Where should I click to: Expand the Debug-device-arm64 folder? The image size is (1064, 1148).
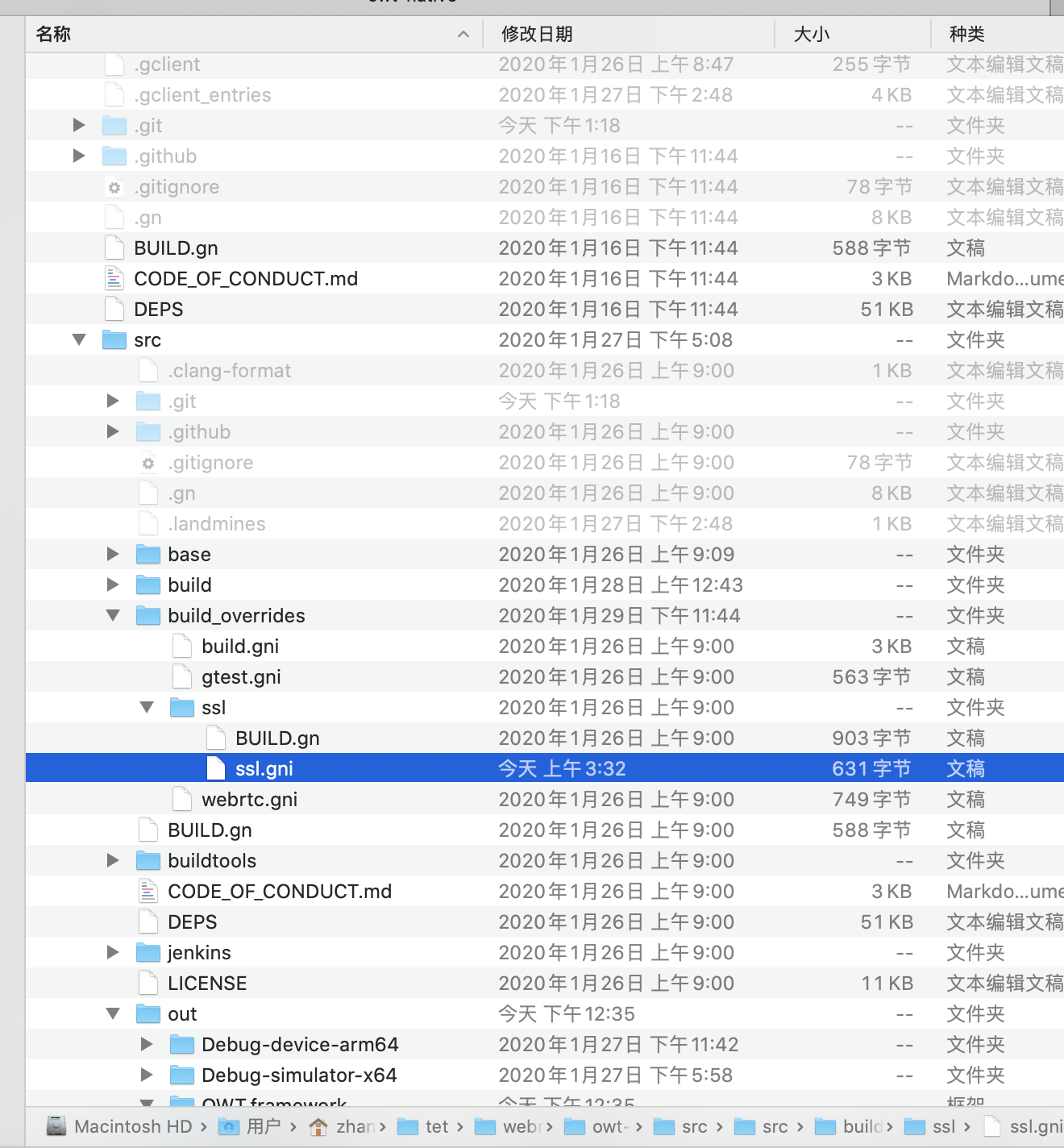pos(147,1044)
